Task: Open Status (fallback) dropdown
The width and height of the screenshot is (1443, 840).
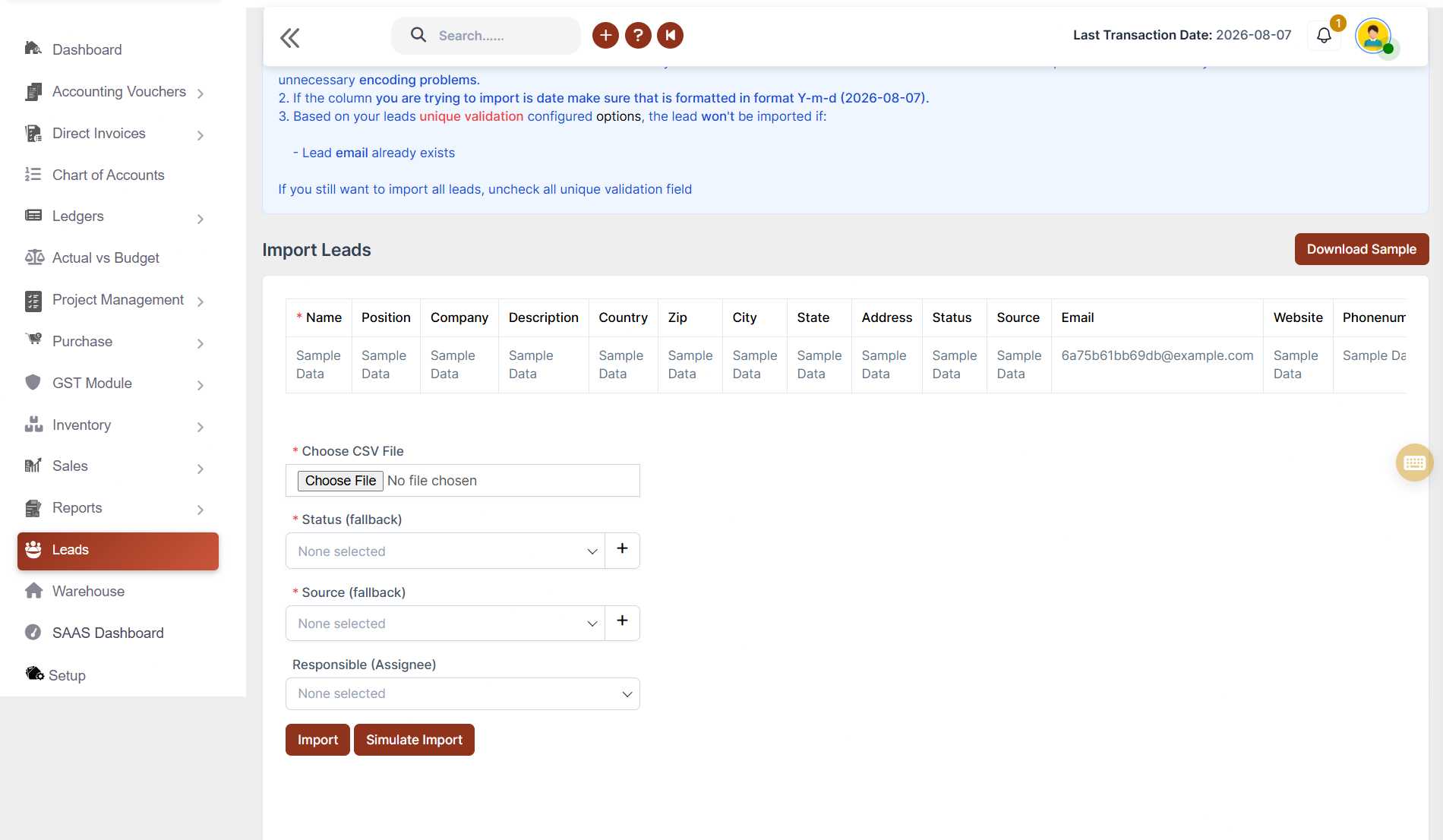Action: click(445, 551)
